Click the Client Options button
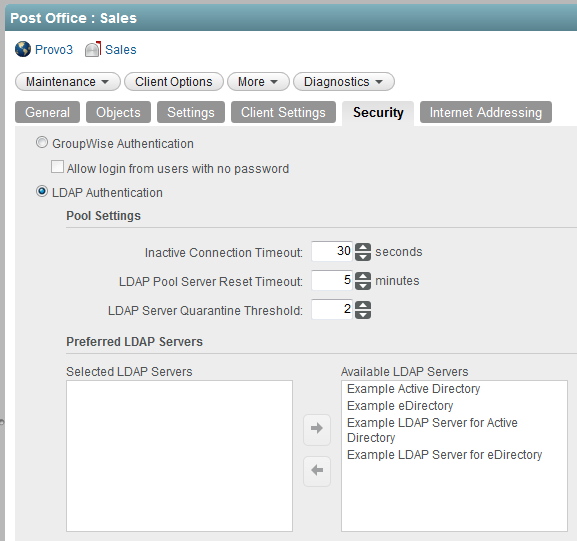This screenshot has height=541, width=577. (174, 82)
